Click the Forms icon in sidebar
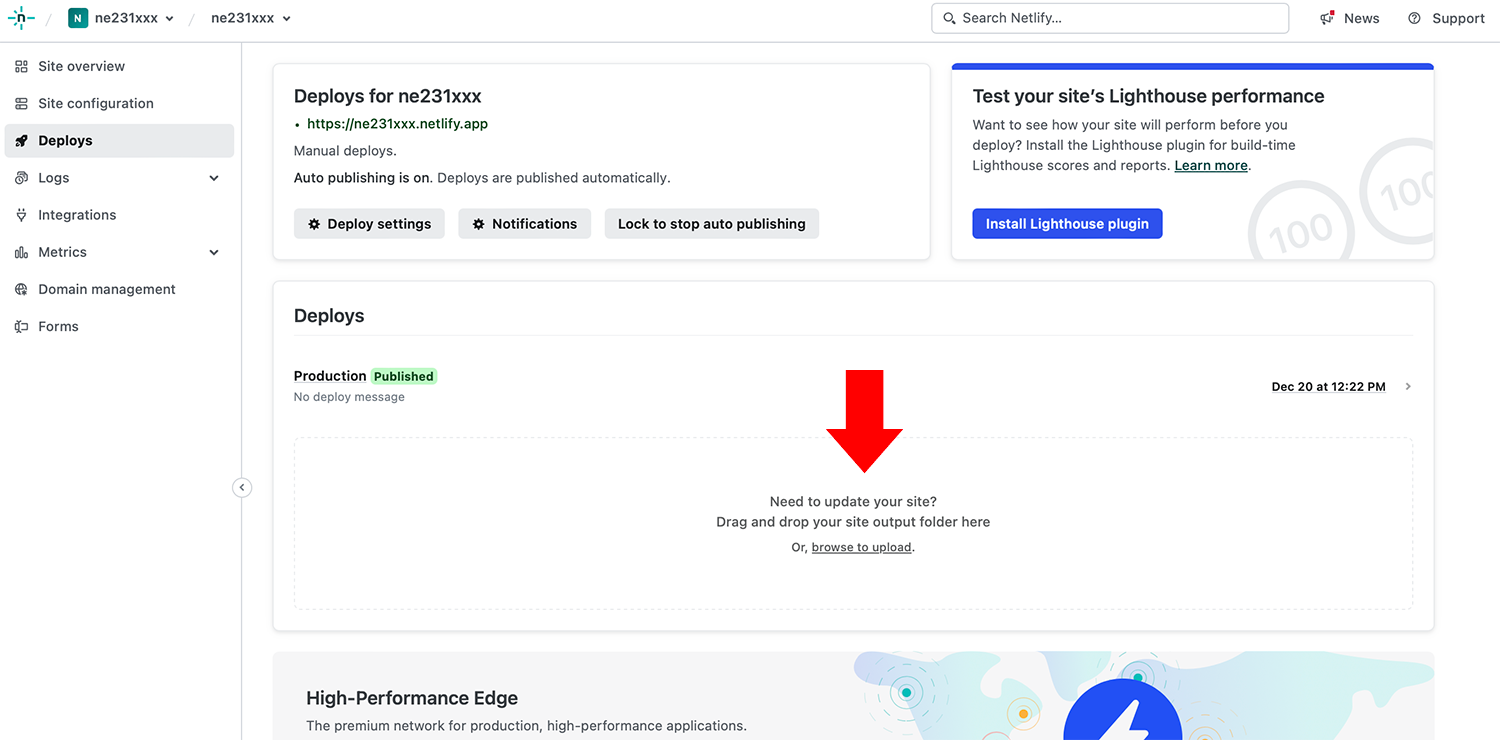Image resolution: width=1500 pixels, height=740 pixels. coord(21,327)
